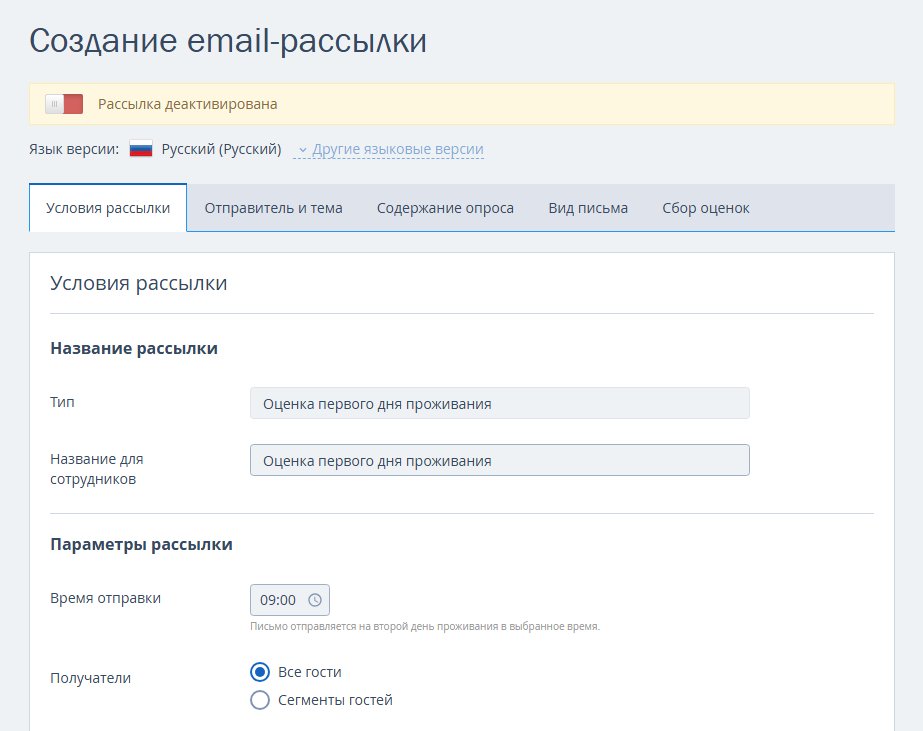Click the Все гости option label
The width and height of the screenshot is (923, 731).
310,672
